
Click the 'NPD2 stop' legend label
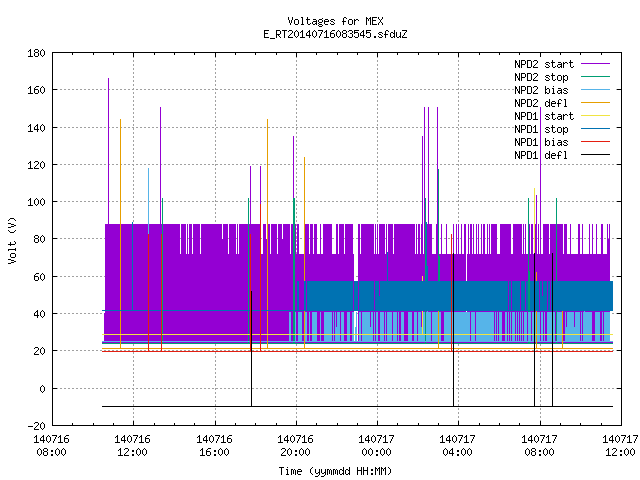point(541,77)
